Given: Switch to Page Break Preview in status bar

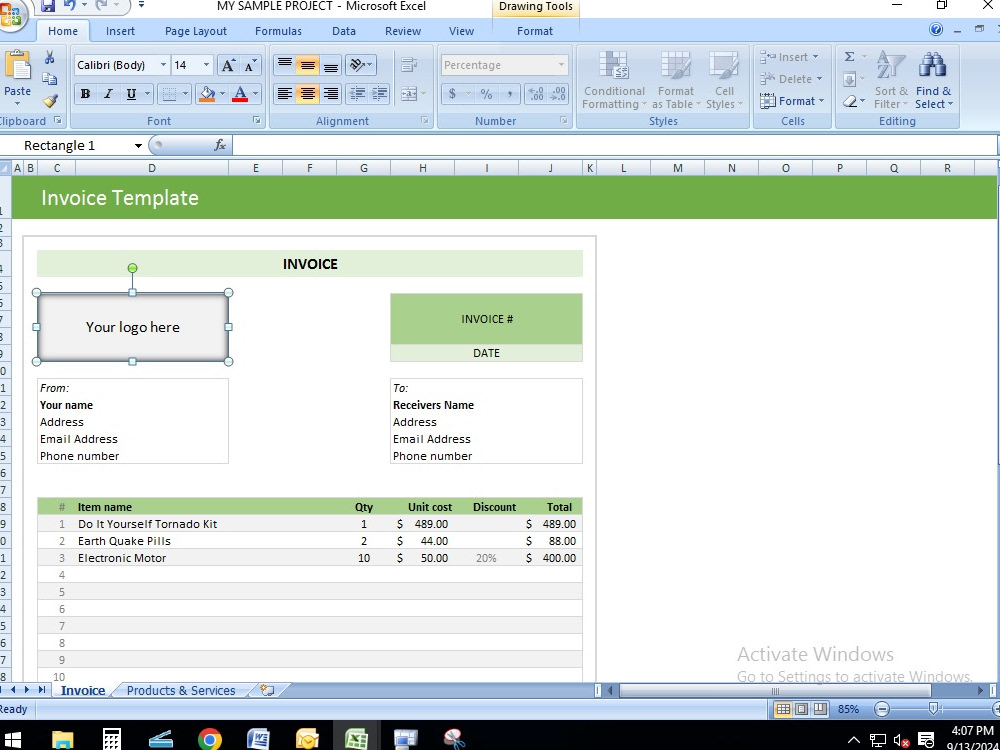Looking at the screenshot, I should [x=820, y=709].
